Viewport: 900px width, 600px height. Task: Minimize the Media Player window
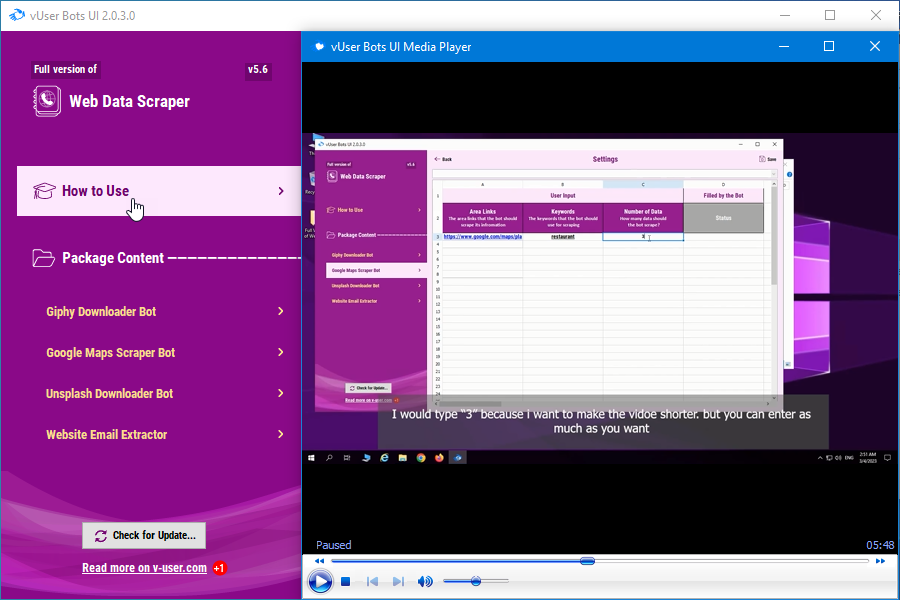click(x=783, y=47)
